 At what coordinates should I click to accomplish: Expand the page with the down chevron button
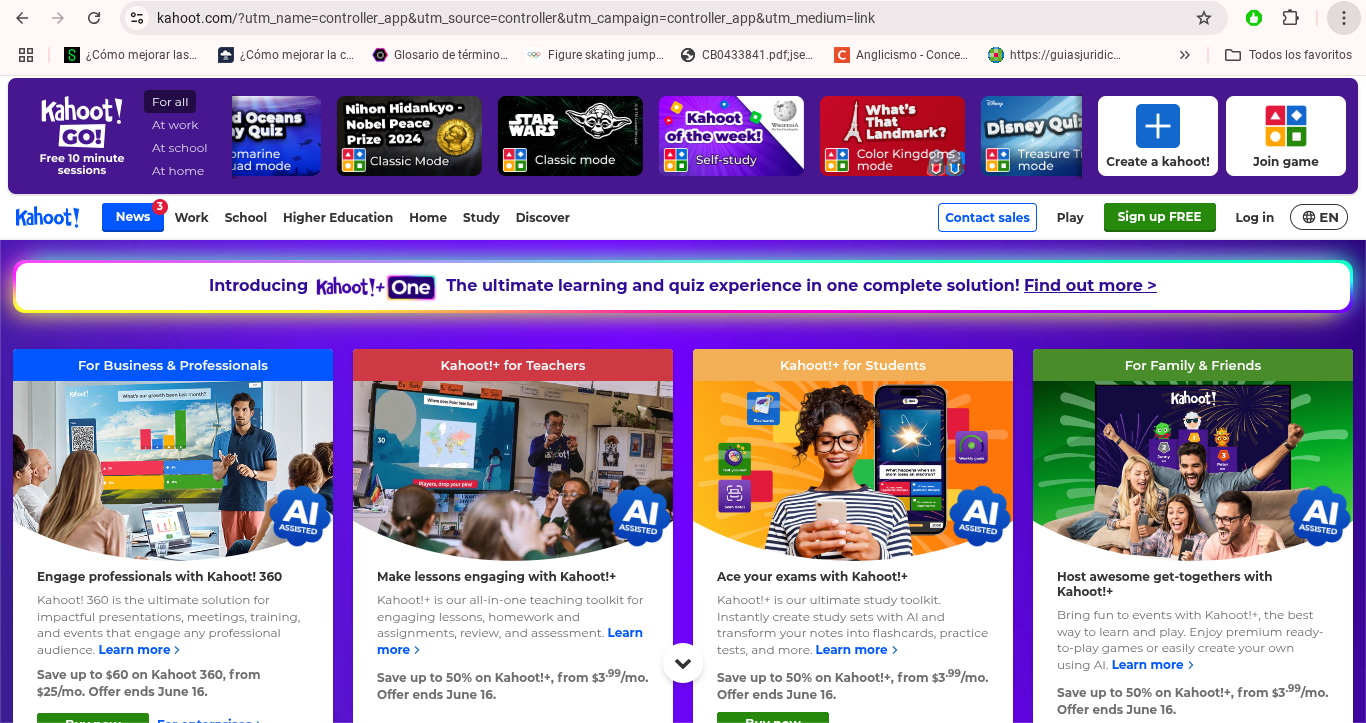pyautogui.click(x=683, y=662)
